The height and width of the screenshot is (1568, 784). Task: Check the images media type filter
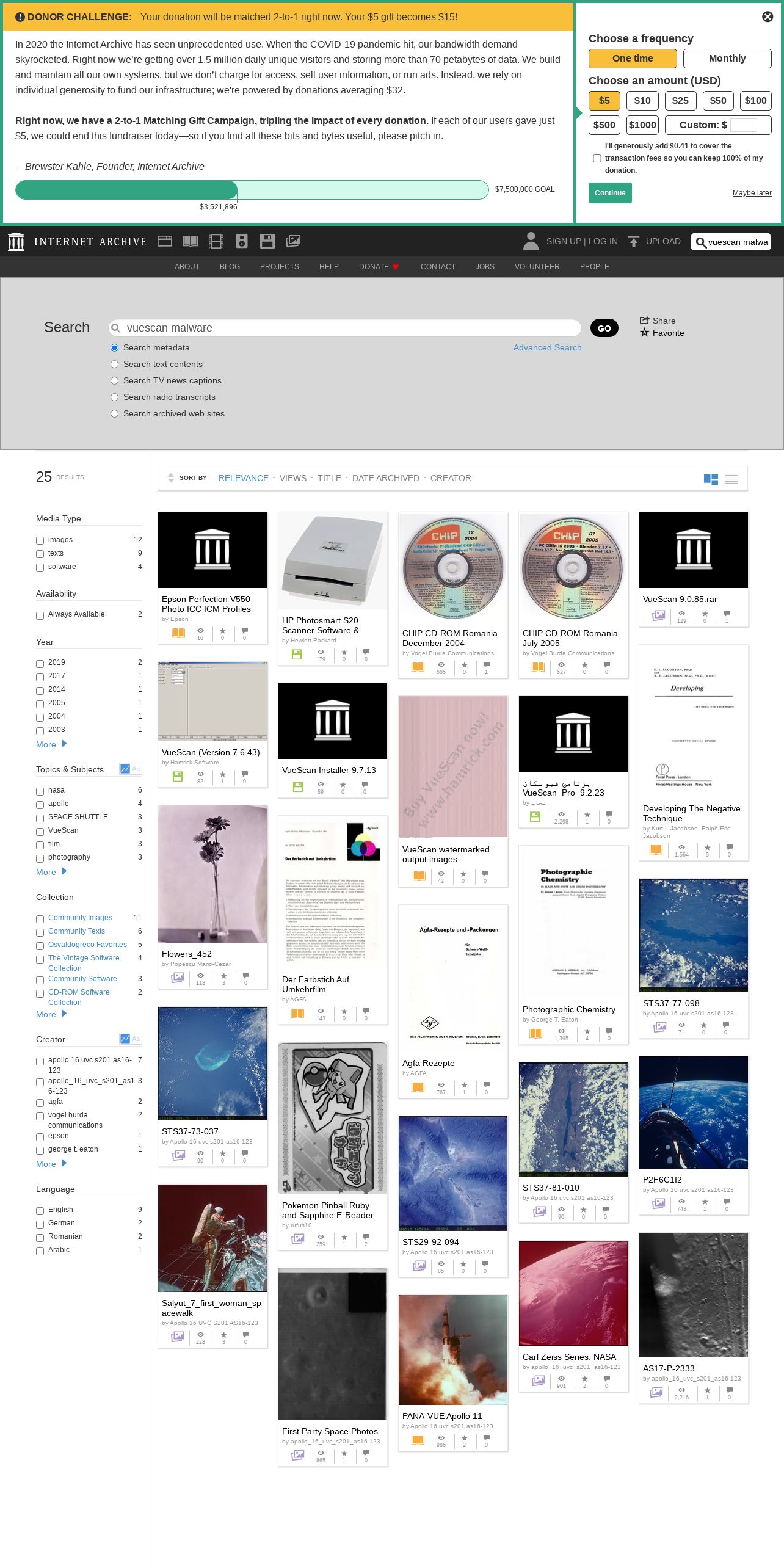(x=40, y=540)
